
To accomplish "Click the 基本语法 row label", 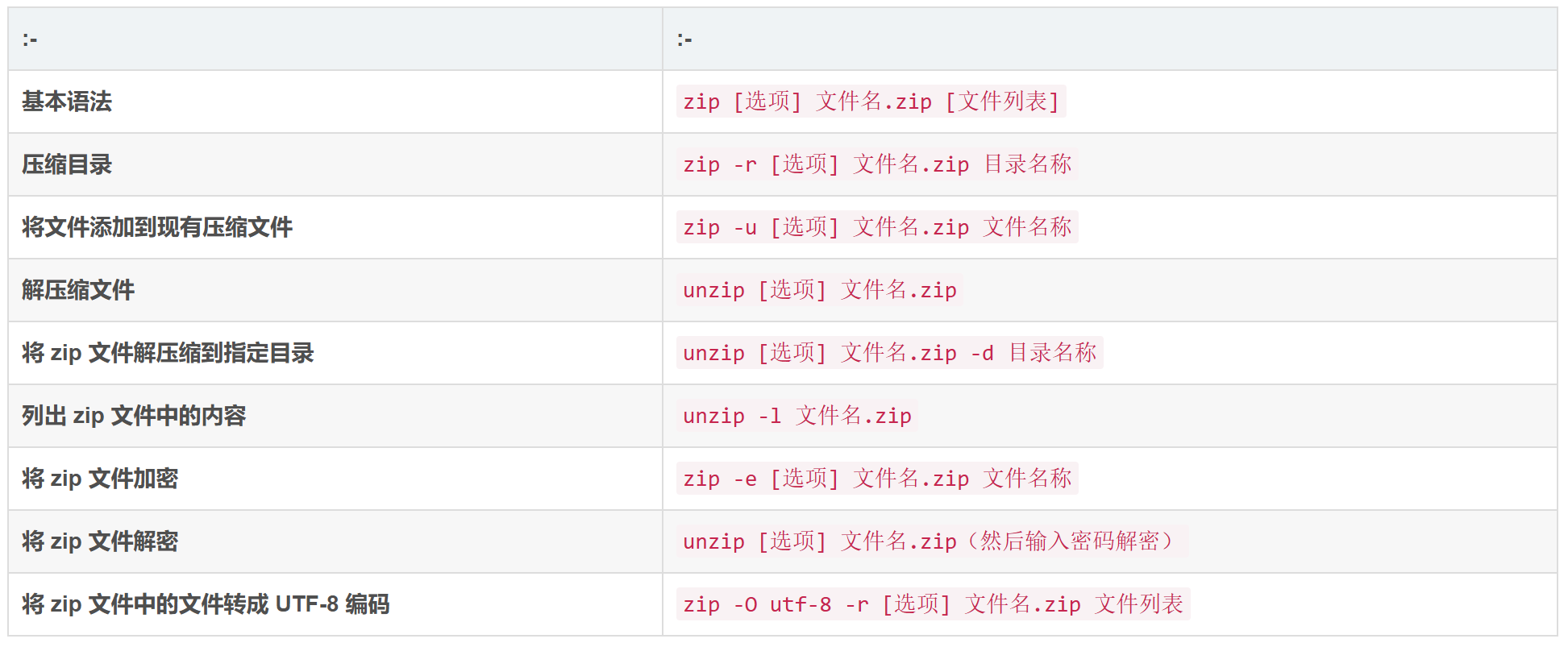I will tap(67, 102).
